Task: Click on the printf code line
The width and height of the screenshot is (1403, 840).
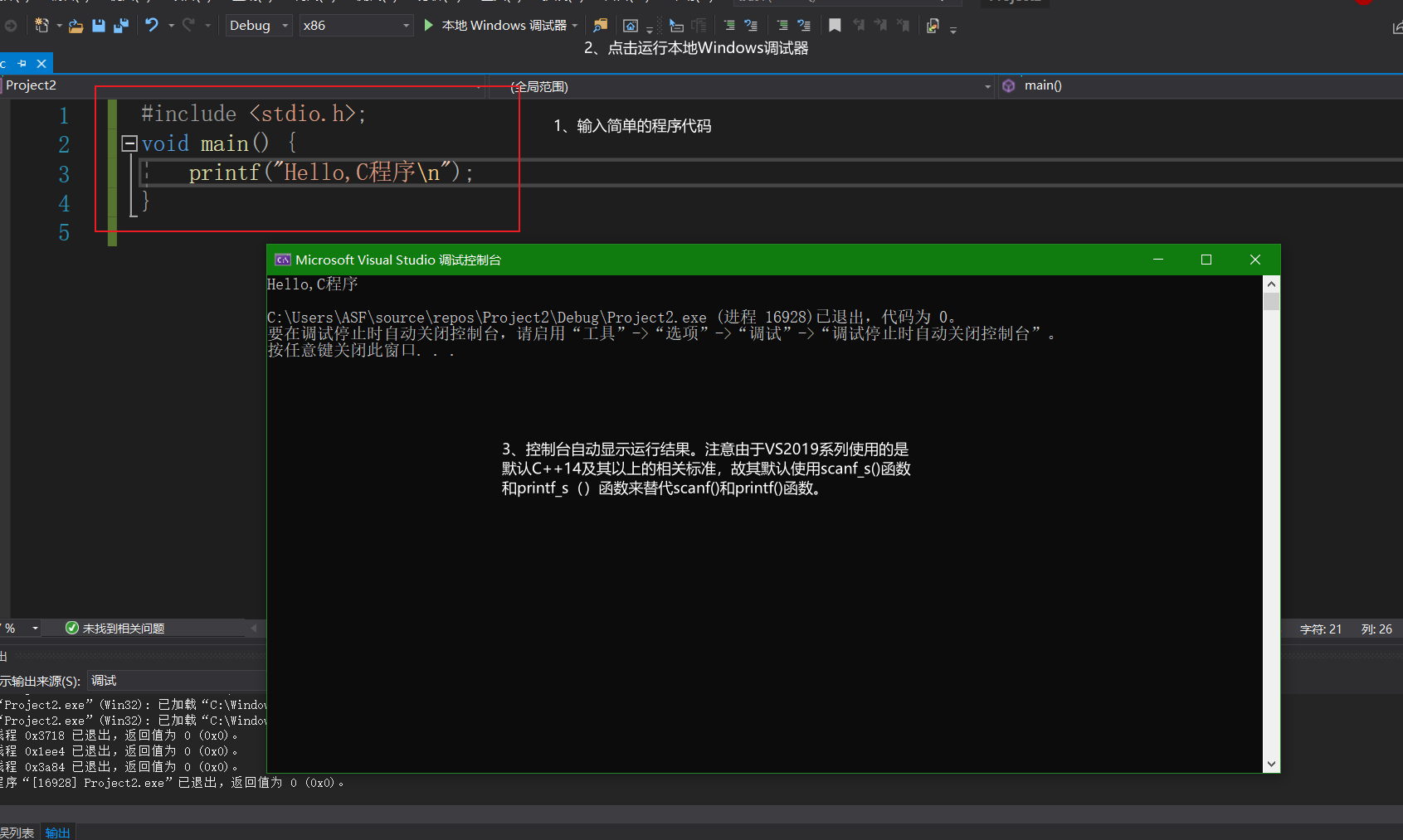Action: click(x=331, y=172)
